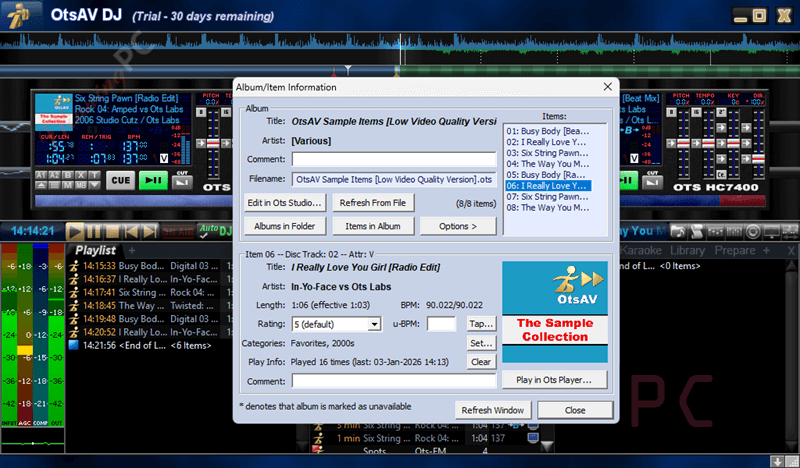Click Refresh Window button
Image resolution: width=800 pixels, height=468 pixels.
[x=492, y=410]
